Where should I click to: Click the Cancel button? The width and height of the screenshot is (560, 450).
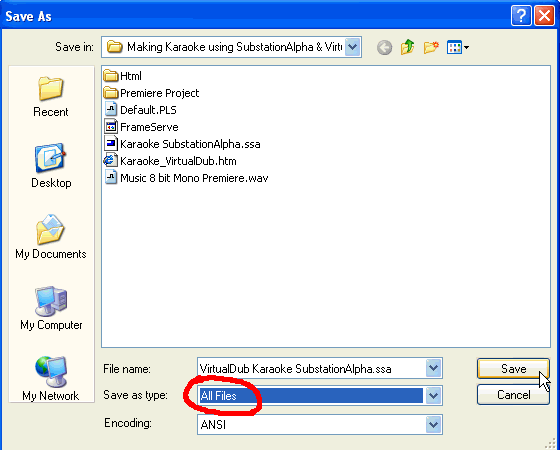coord(513,395)
